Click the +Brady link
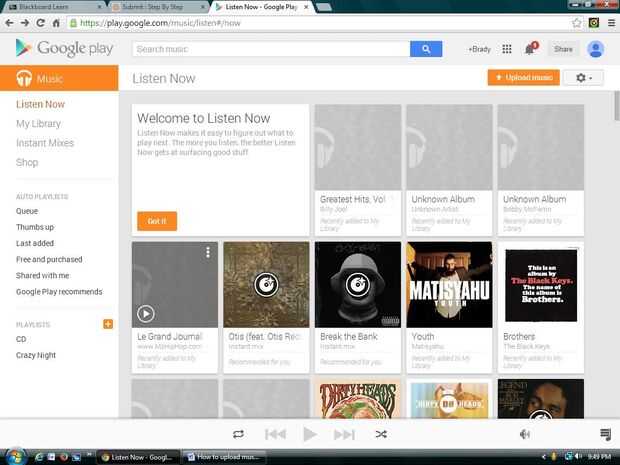This screenshot has height=465, width=620. [x=479, y=49]
